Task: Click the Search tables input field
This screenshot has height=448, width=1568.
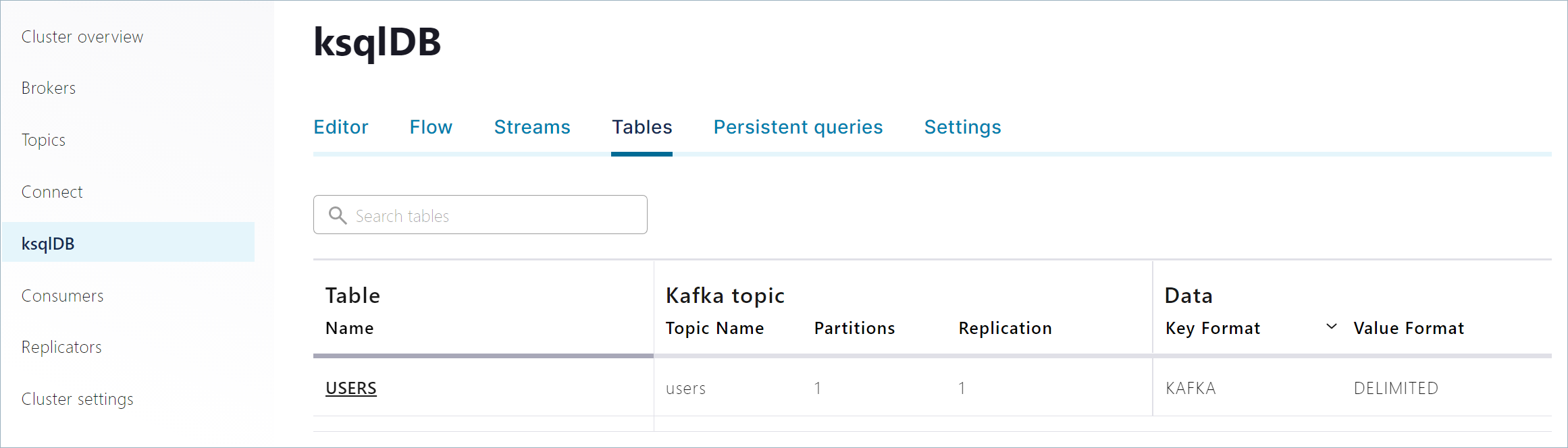Action: (x=496, y=215)
